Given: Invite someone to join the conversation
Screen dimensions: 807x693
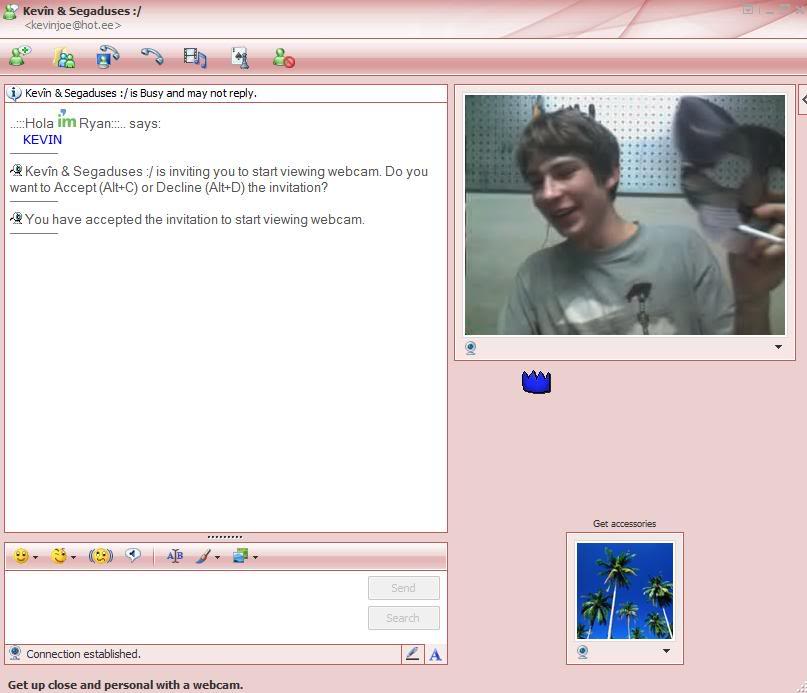Looking at the screenshot, I should click(64, 57).
